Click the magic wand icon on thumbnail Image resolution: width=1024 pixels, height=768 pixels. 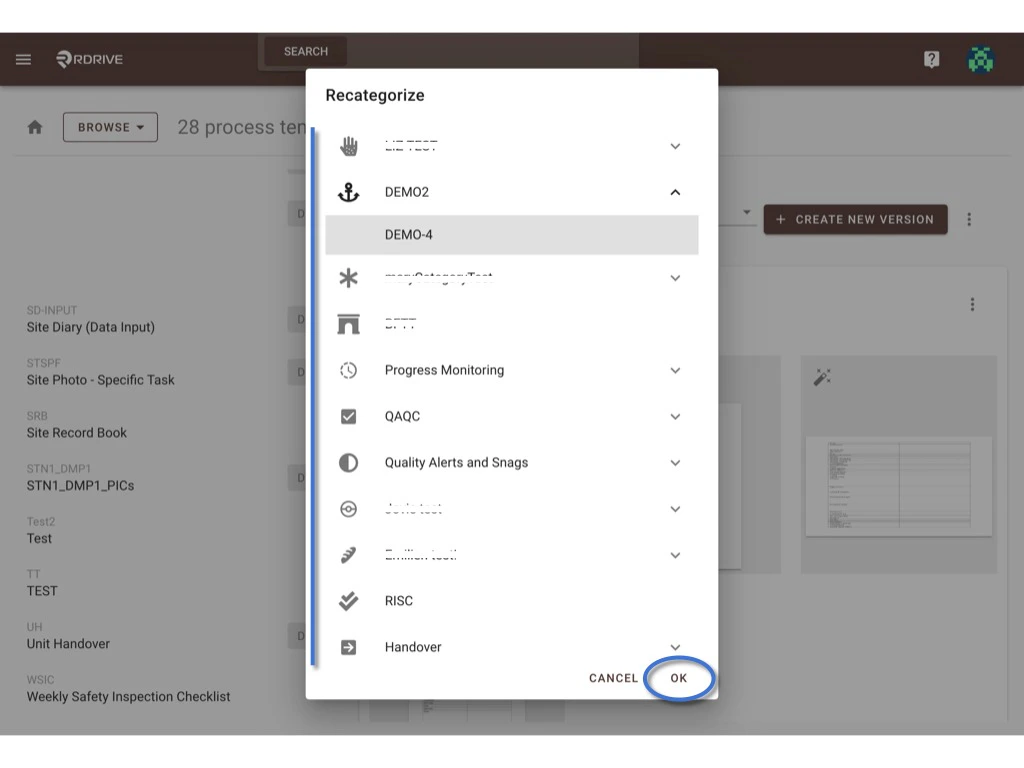coord(822,377)
